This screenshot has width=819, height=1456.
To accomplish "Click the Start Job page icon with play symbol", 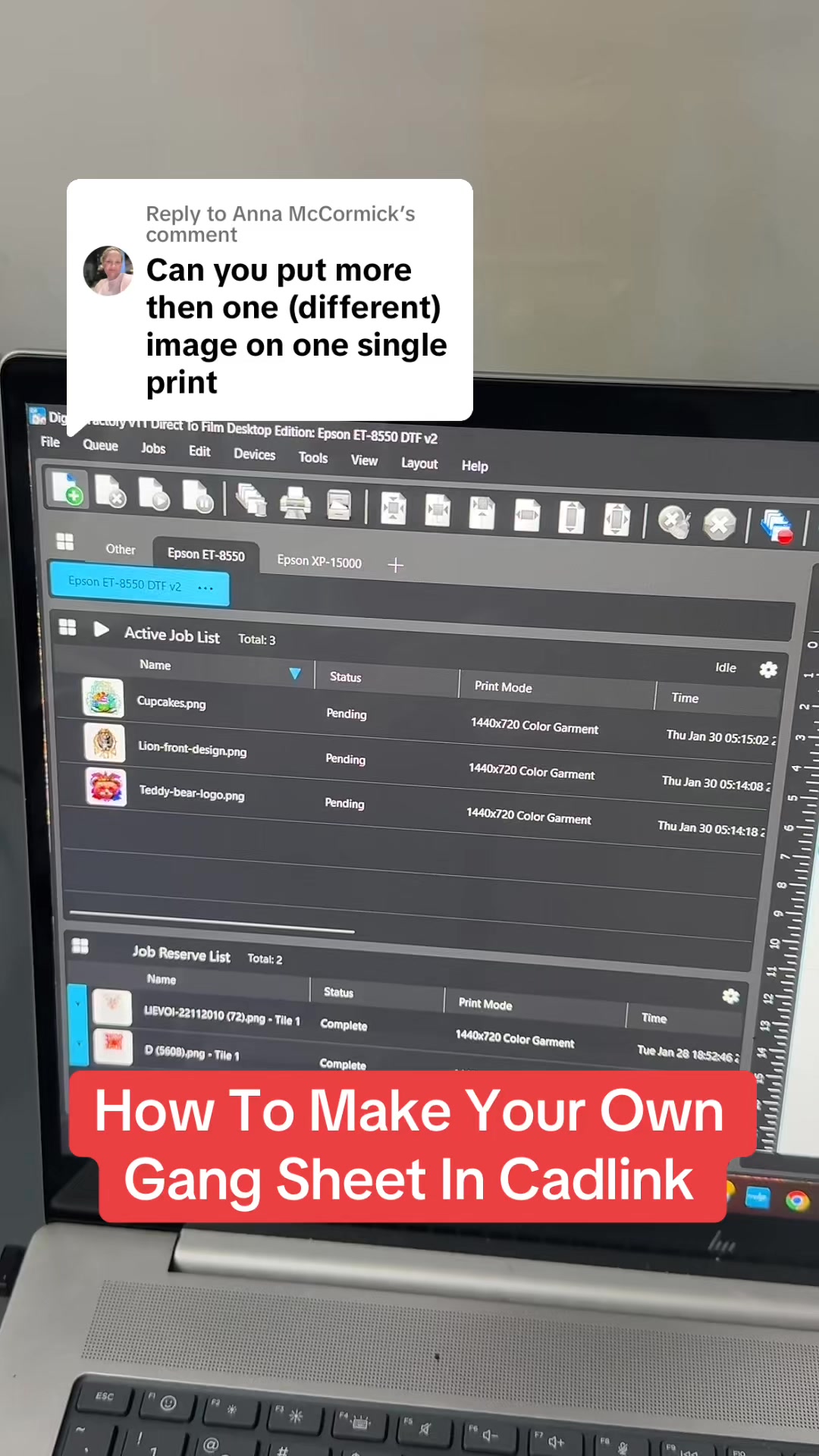I will pyautogui.click(x=154, y=494).
